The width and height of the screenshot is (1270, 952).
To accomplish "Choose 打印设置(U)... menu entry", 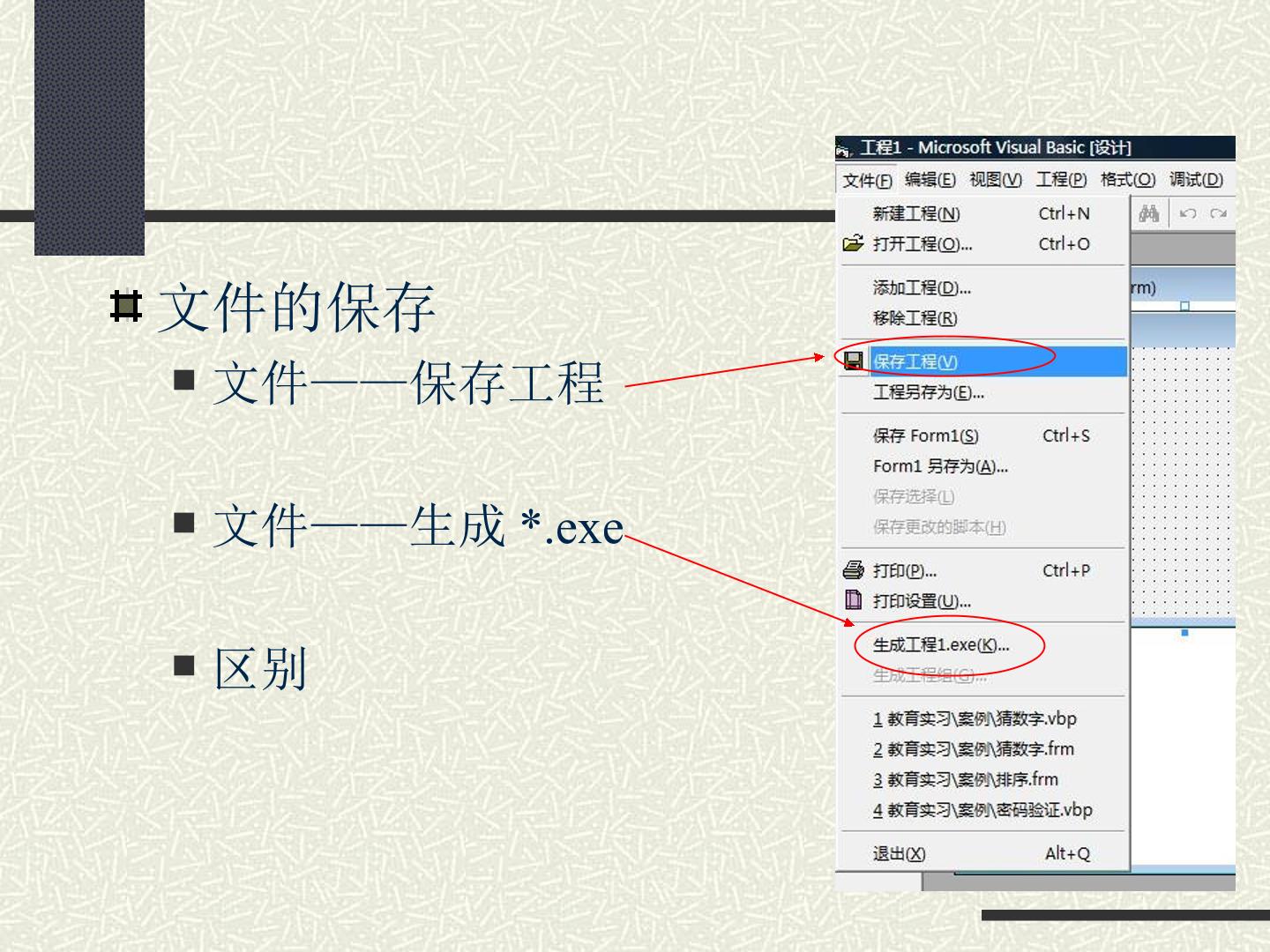I will [x=982, y=601].
